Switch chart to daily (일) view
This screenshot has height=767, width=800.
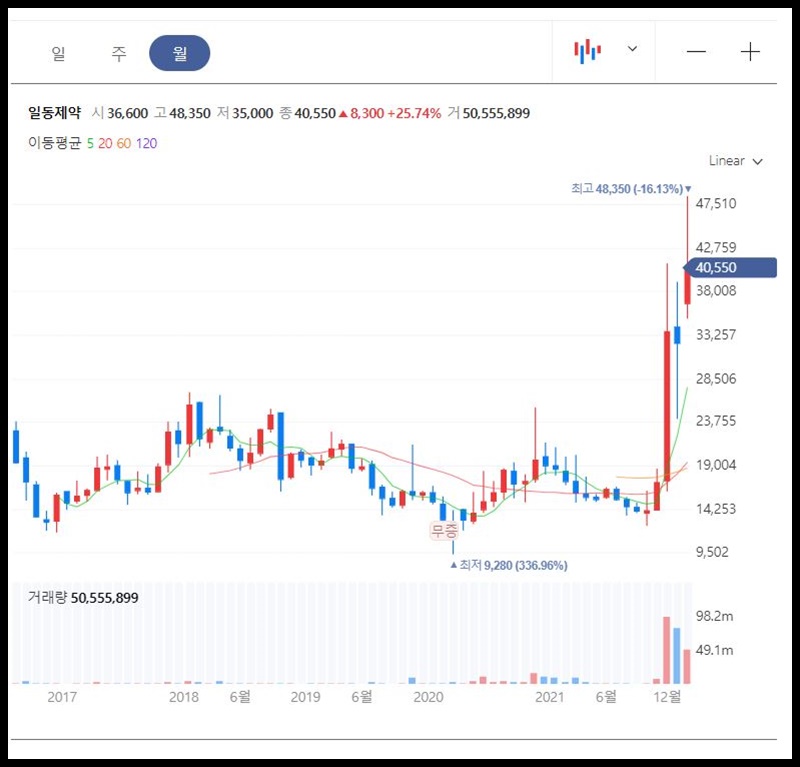pos(58,53)
